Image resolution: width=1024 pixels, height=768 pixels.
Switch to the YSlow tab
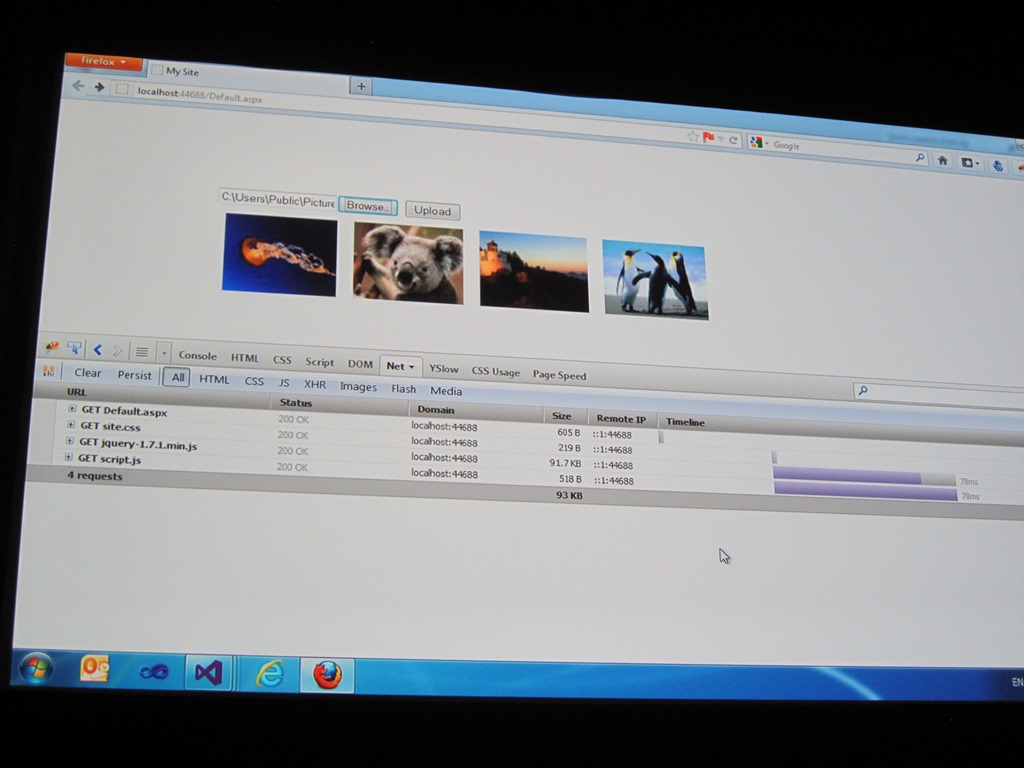pos(443,368)
